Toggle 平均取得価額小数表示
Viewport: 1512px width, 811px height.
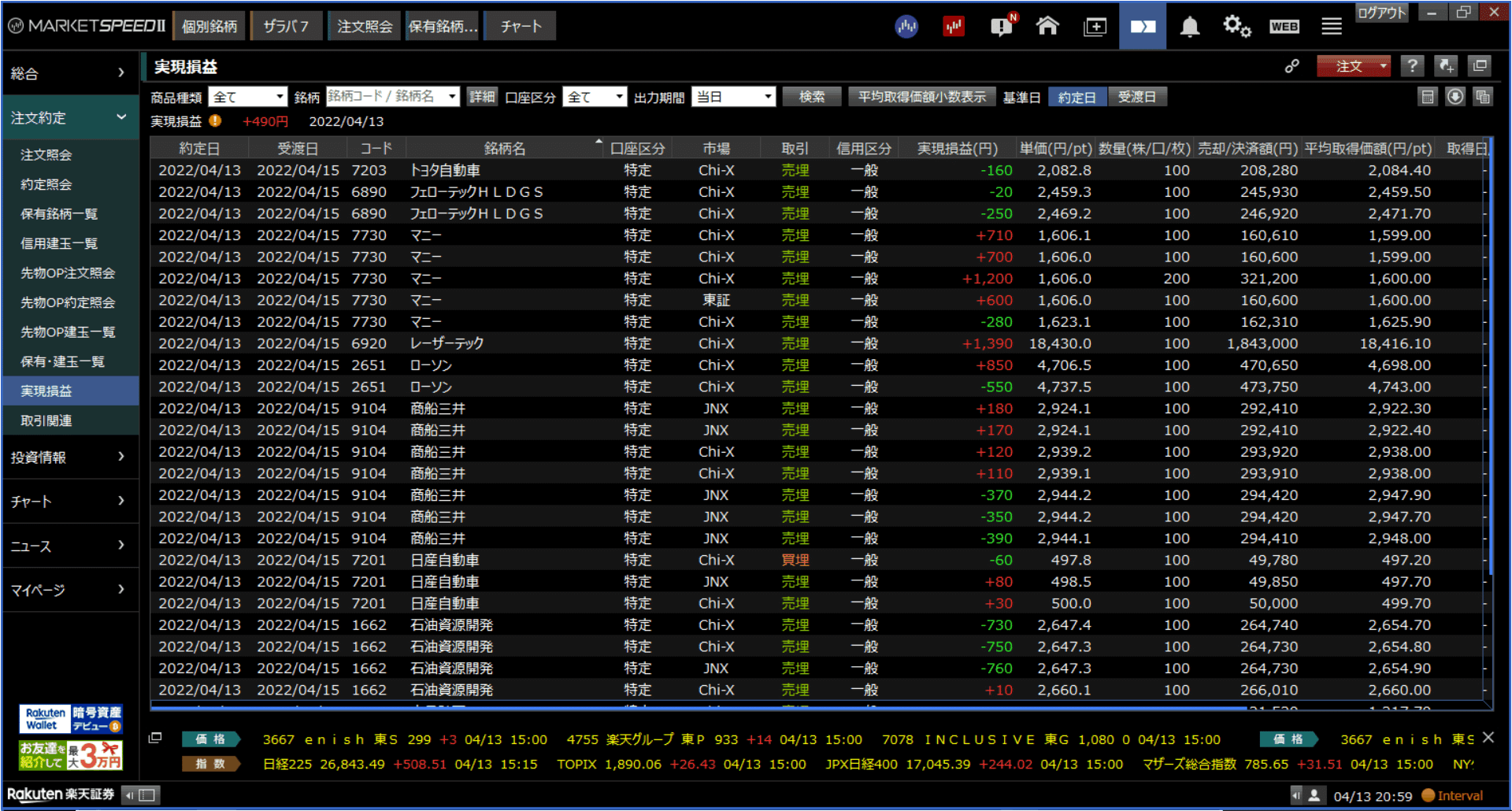922,97
